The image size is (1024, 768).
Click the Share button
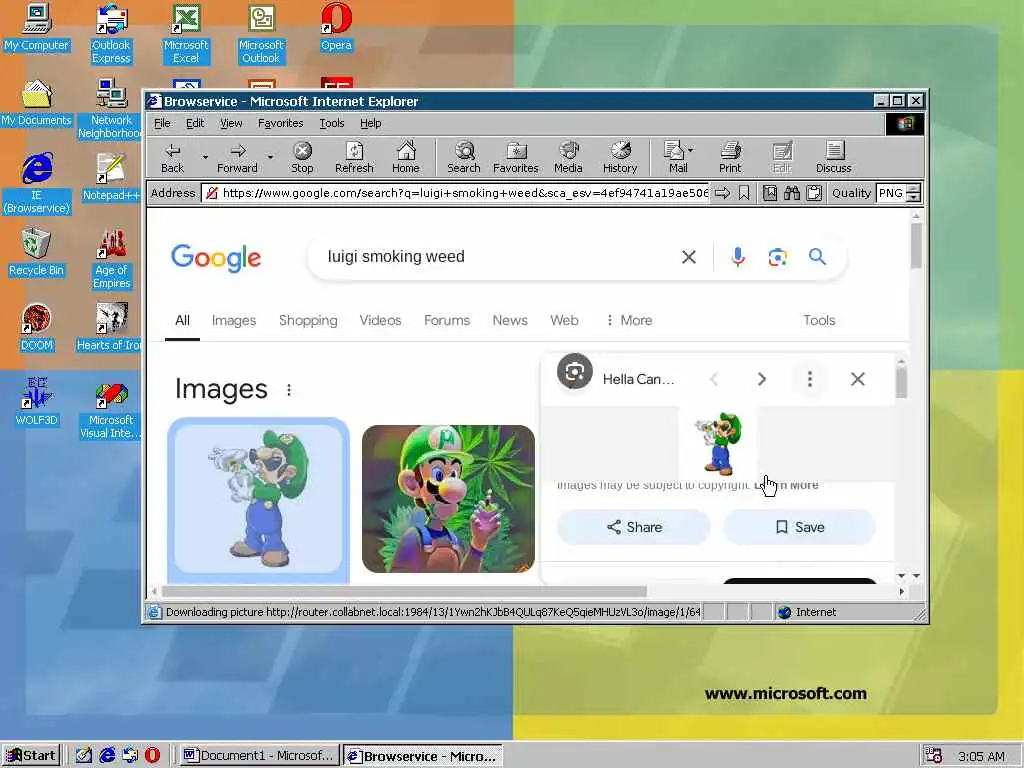coord(633,527)
